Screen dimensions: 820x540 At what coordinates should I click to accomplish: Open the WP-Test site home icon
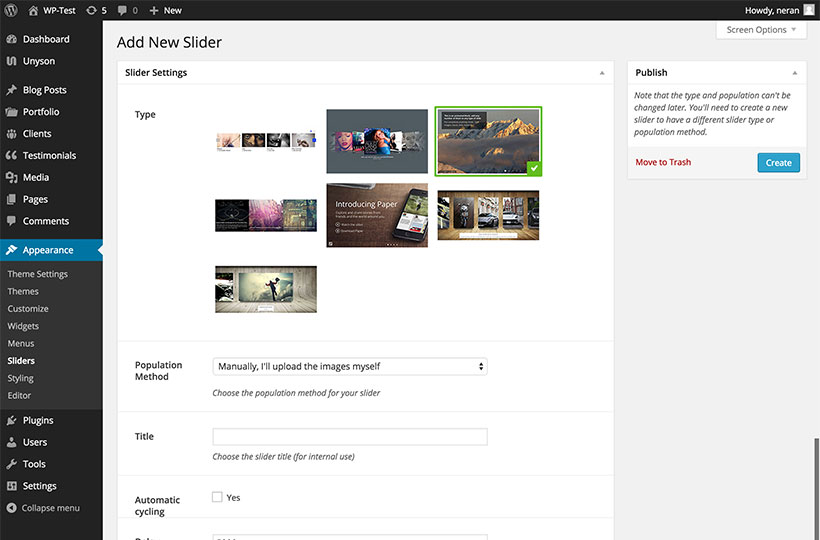(x=33, y=10)
